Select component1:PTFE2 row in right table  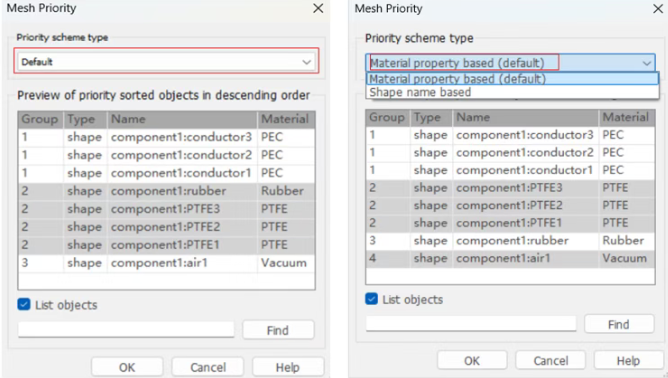click(x=510, y=205)
